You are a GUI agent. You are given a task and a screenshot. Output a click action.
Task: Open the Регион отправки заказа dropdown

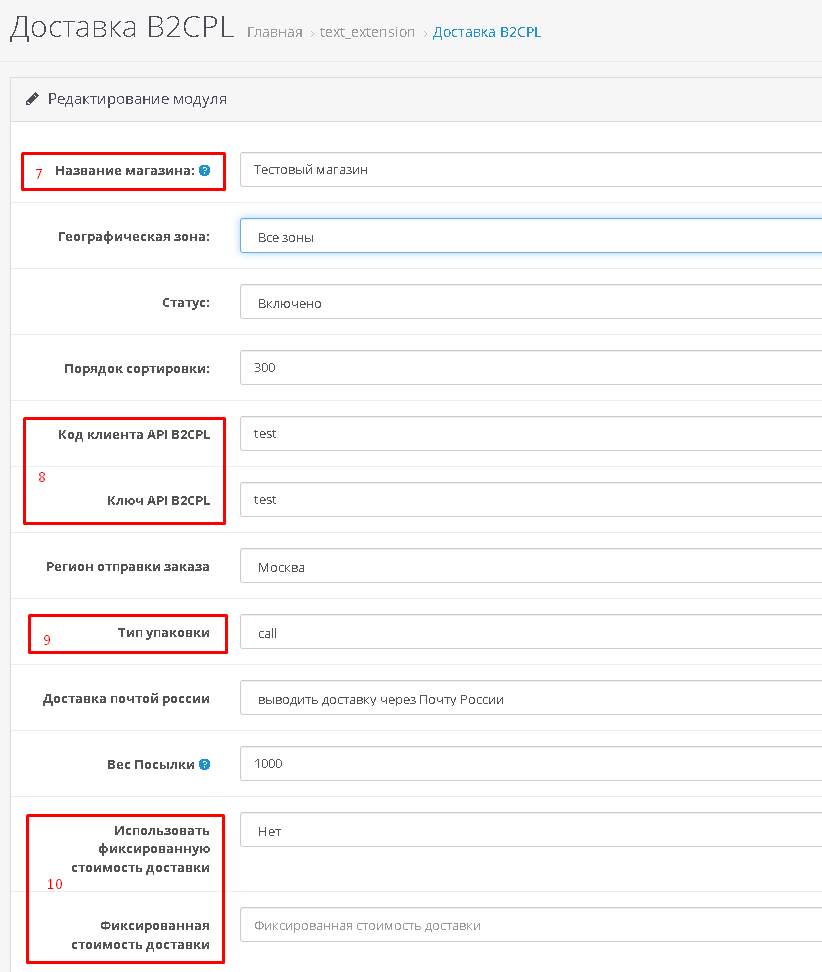click(x=531, y=566)
